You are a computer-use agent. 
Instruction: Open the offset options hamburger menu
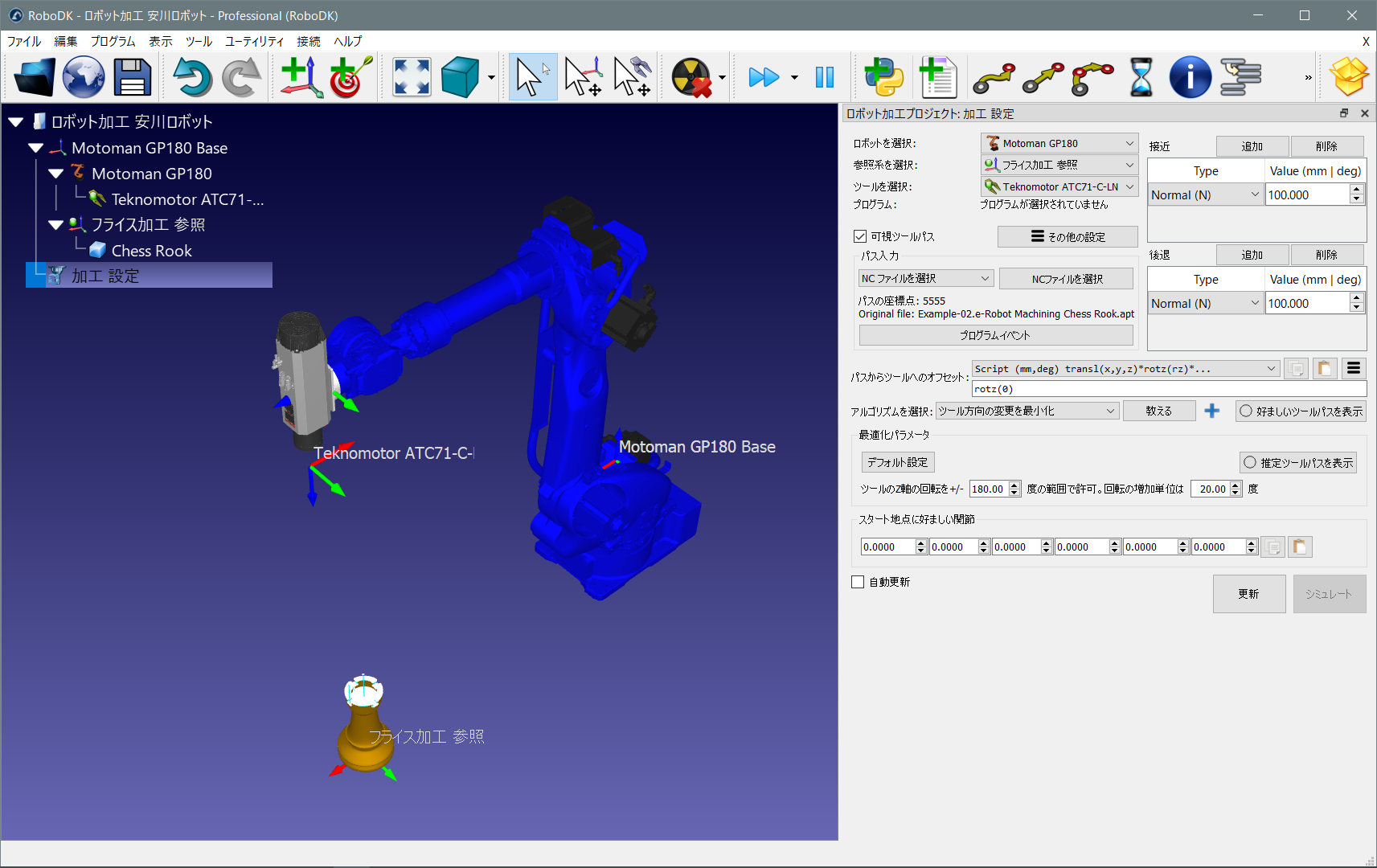[1354, 368]
